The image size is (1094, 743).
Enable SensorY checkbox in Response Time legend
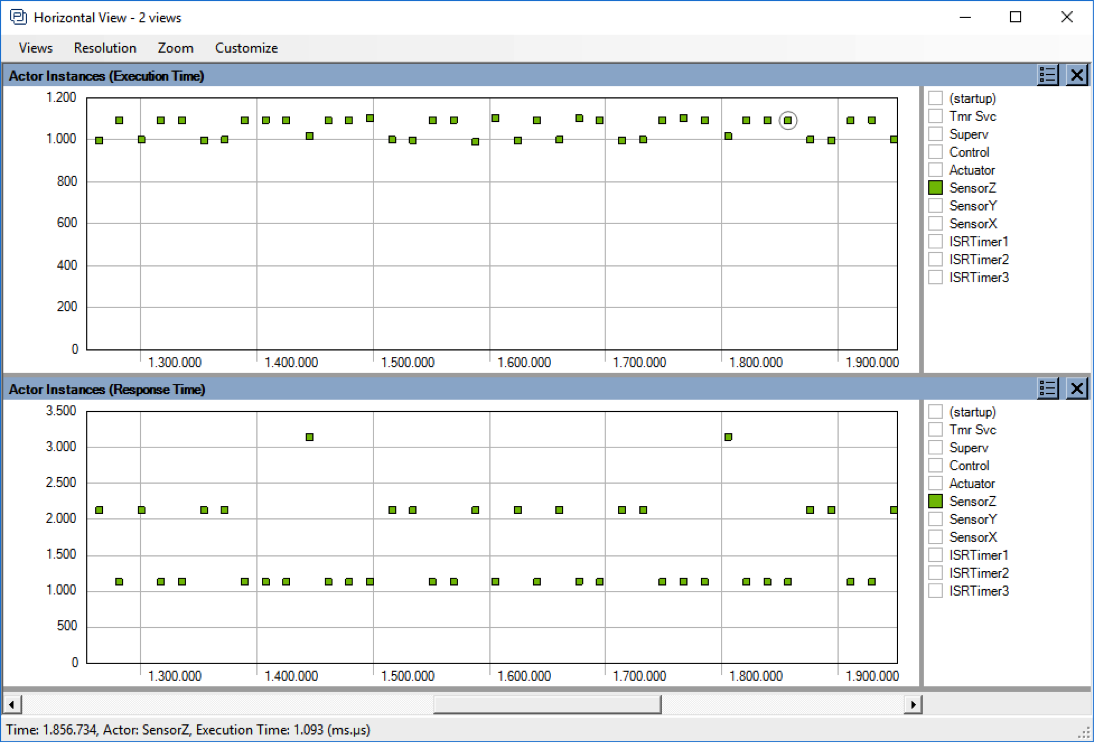[x=936, y=519]
